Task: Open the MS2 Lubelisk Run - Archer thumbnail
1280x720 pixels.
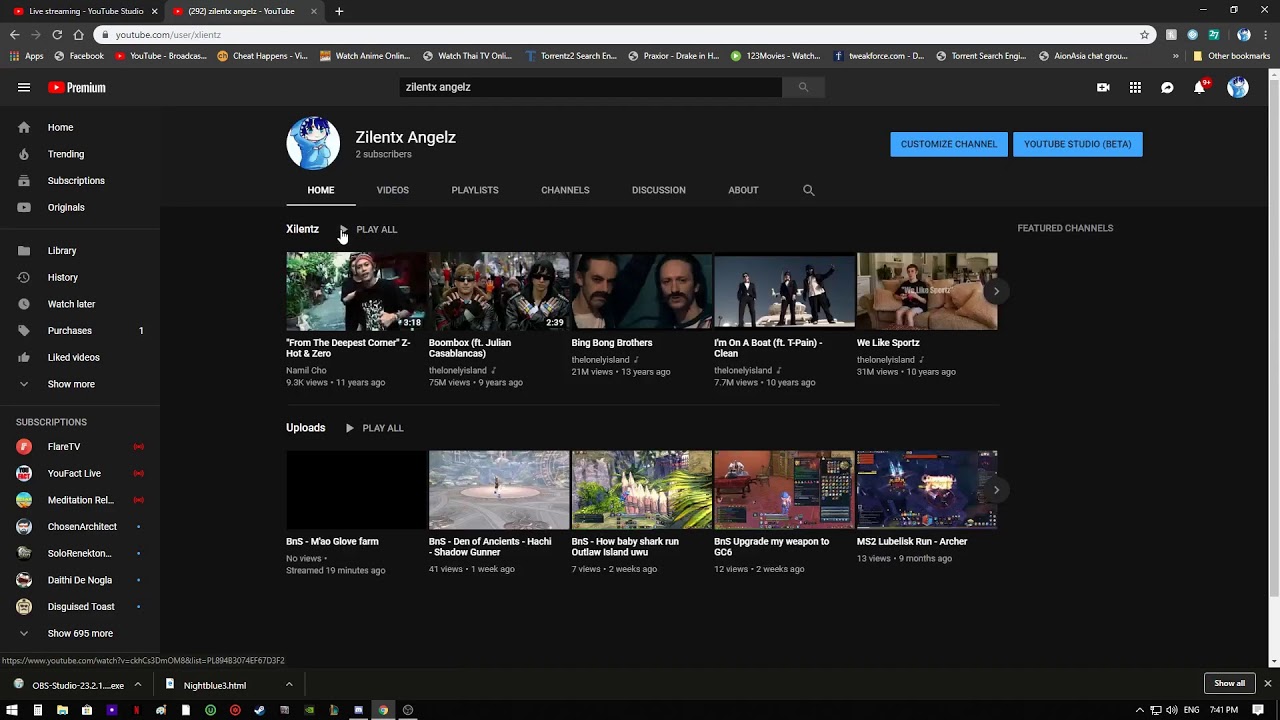Action: tap(927, 489)
